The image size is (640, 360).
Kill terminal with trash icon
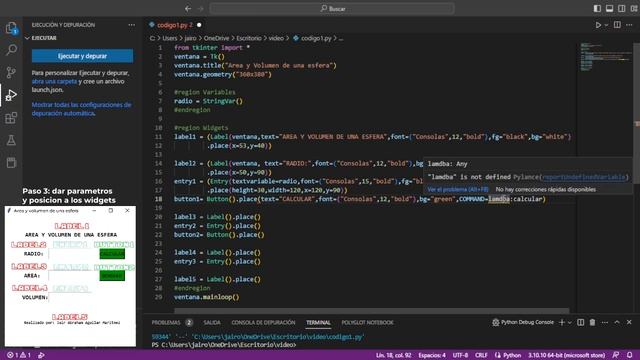592,322
